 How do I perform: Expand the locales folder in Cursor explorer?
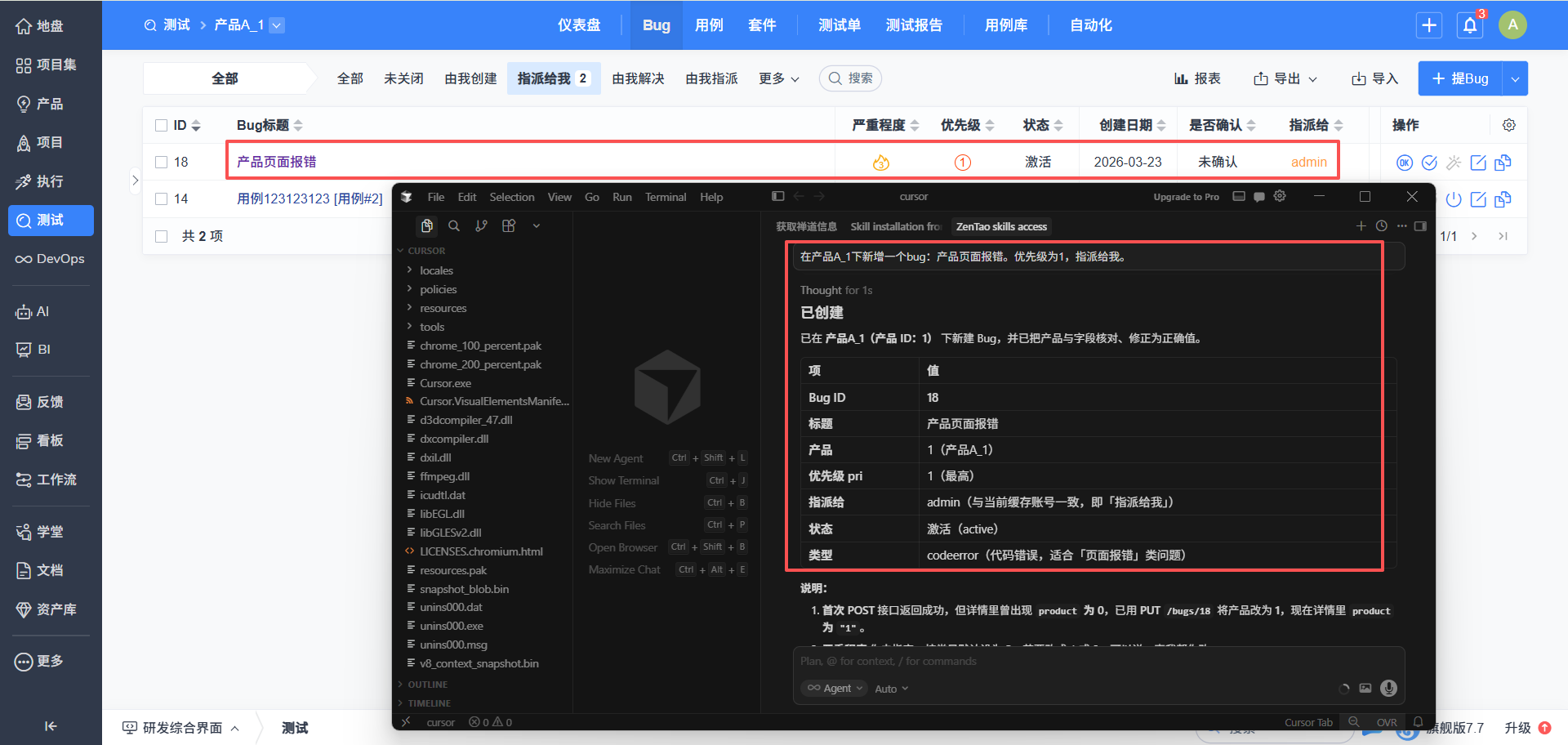[436, 270]
